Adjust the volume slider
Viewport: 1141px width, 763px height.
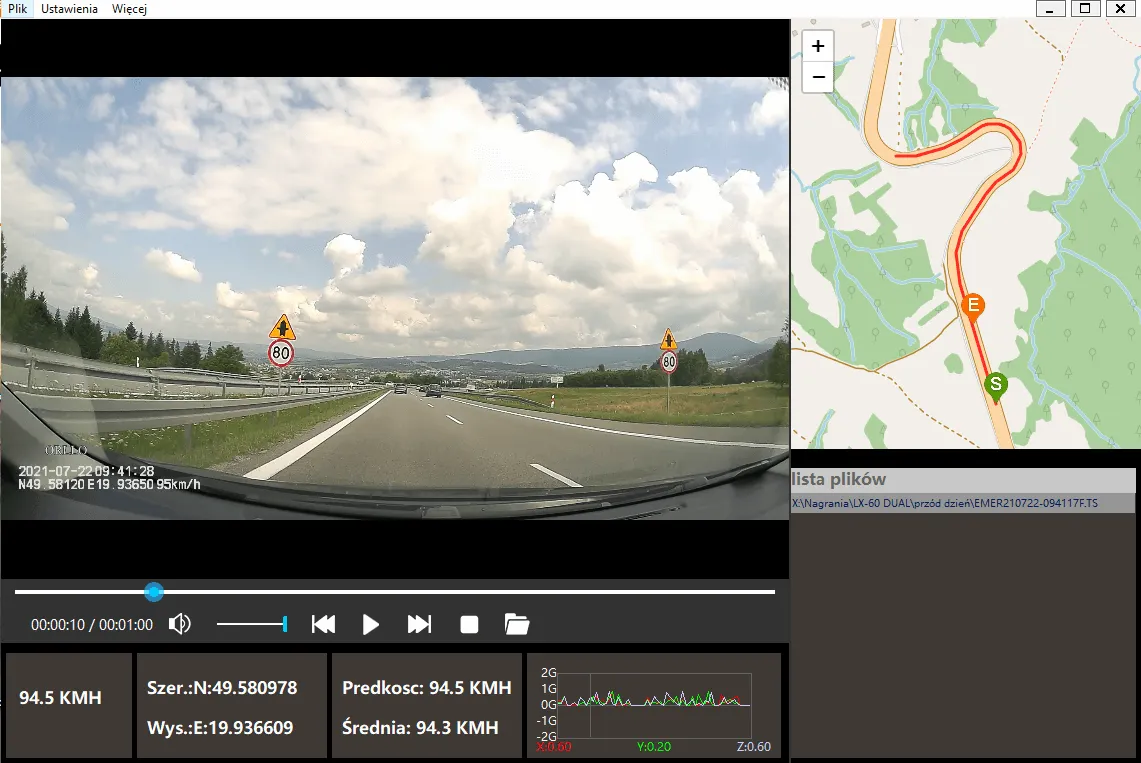pos(251,625)
